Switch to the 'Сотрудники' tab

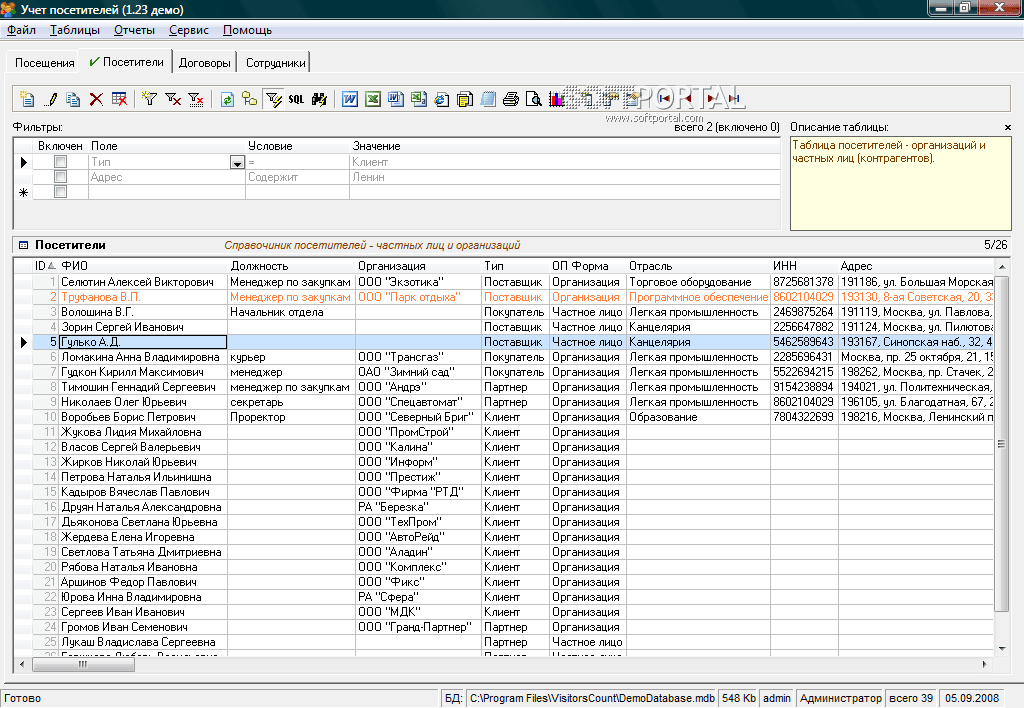tap(275, 63)
